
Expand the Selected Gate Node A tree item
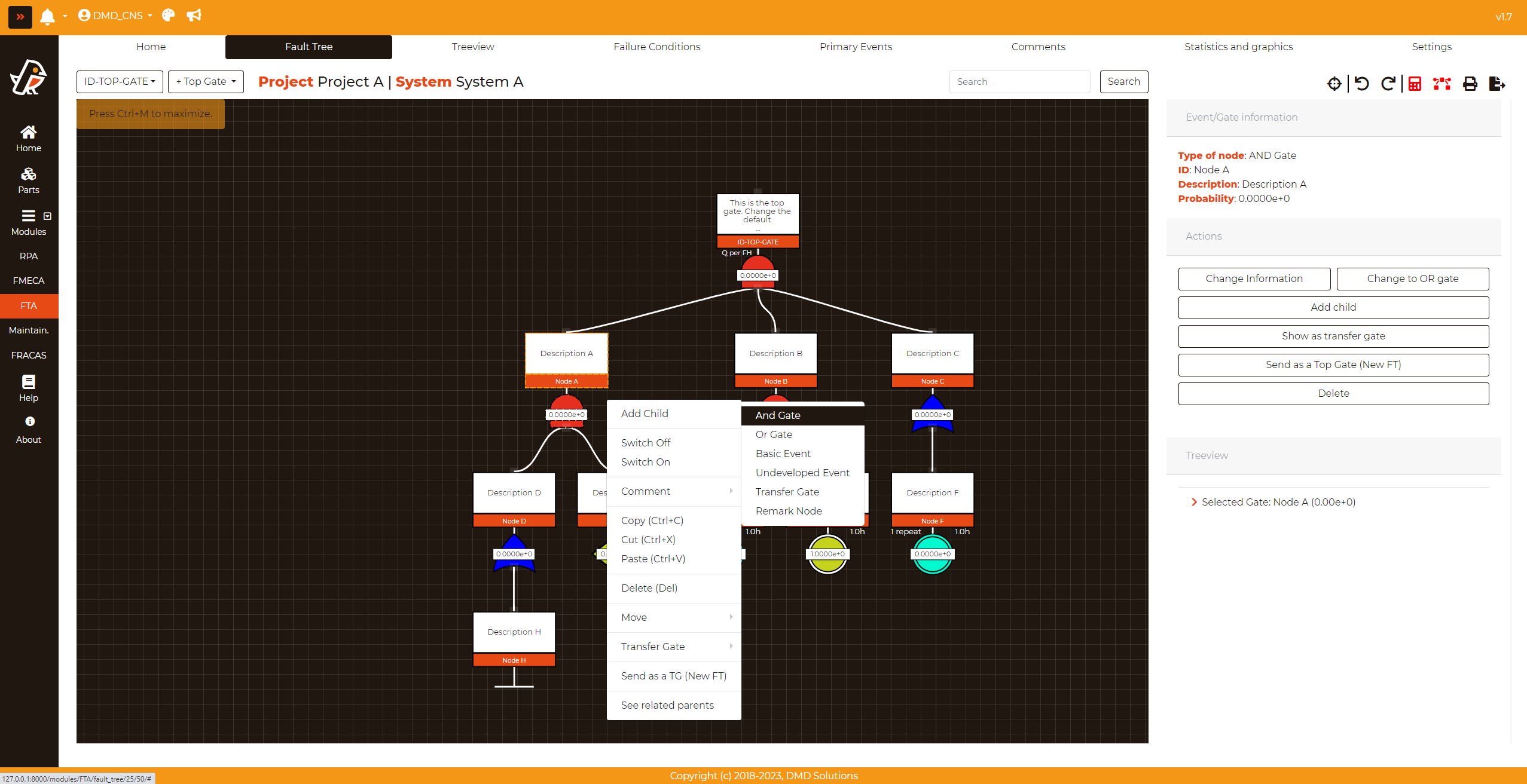(1194, 502)
